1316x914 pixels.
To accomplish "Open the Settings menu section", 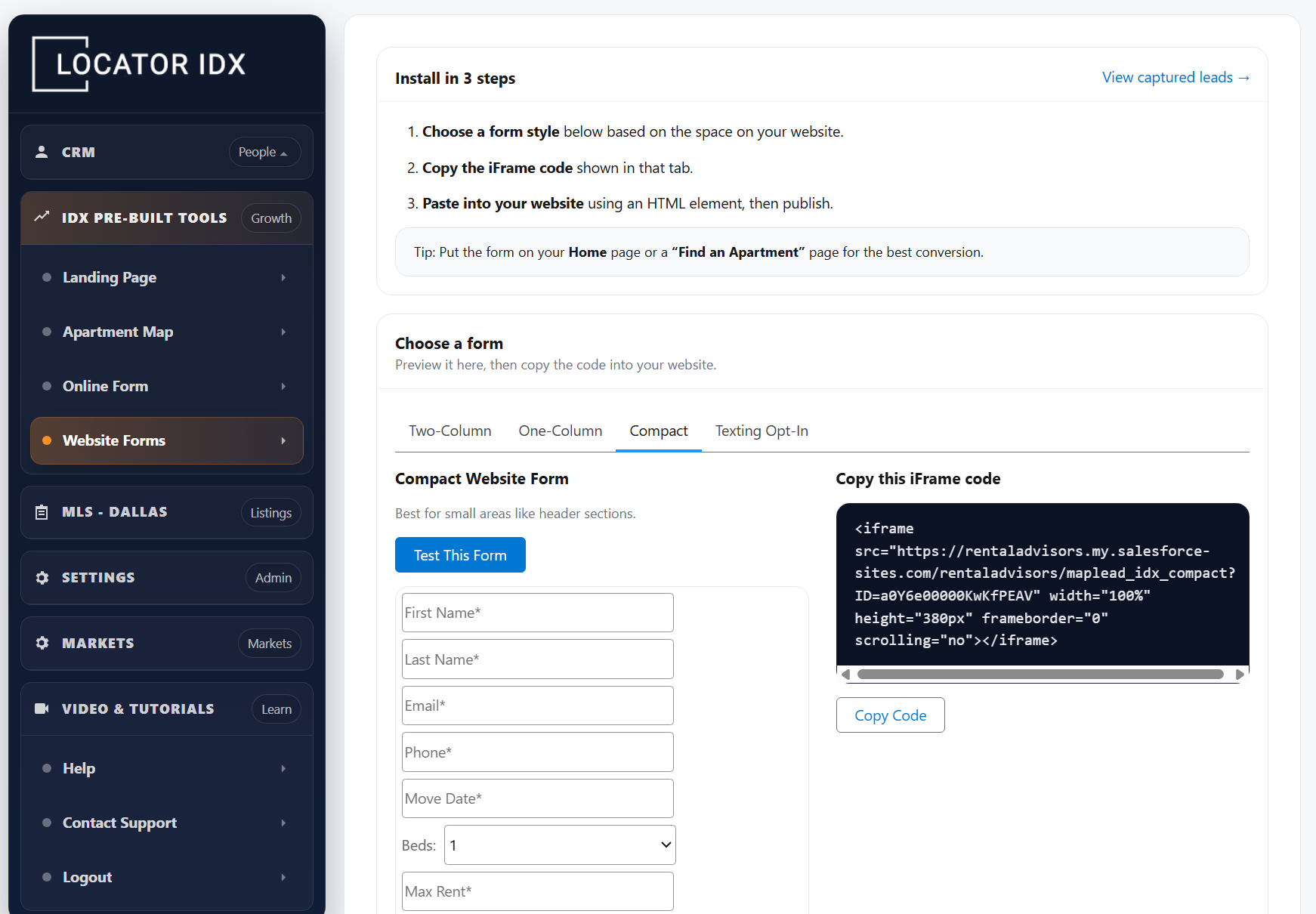I will pyautogui.click(x=167, y=578).
